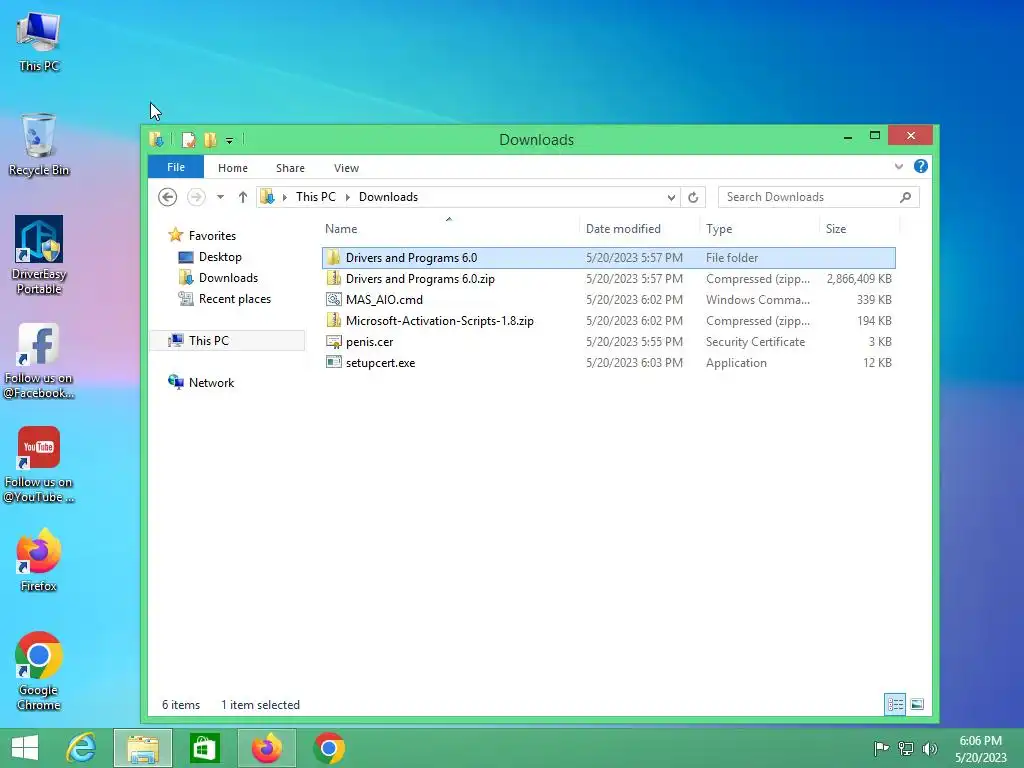Open the Windows Start button
The width and height of the screenshot is (1024, 768).
pos(25,748)
